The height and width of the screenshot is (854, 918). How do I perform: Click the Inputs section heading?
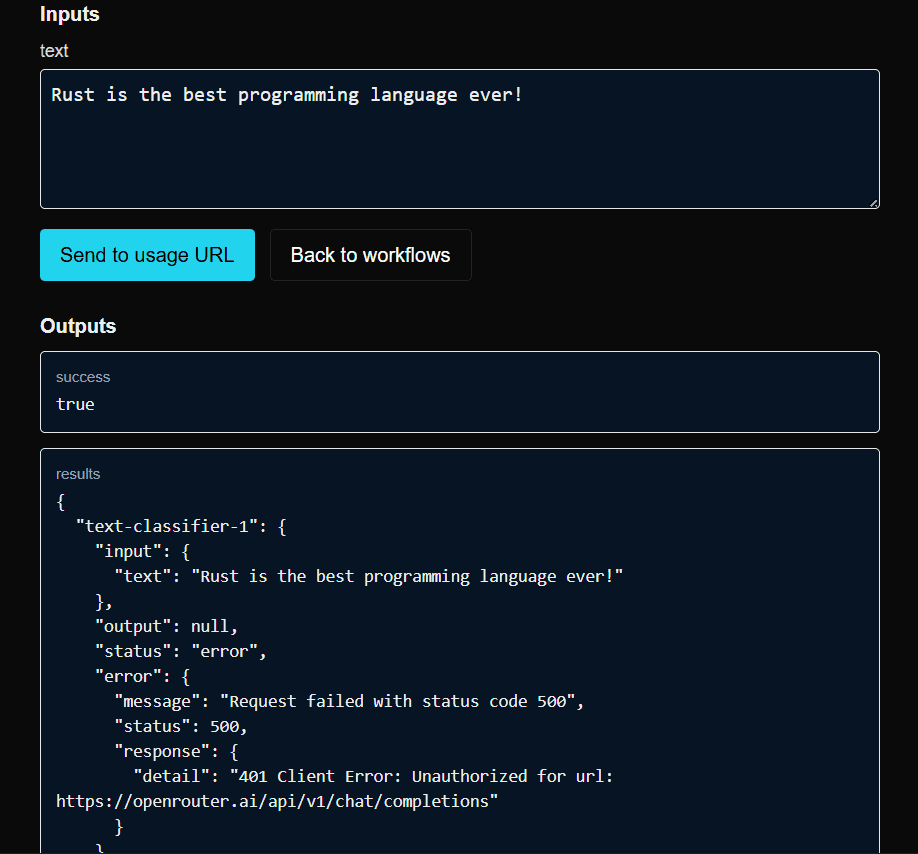pyautogui.click(x=70, y=14)
